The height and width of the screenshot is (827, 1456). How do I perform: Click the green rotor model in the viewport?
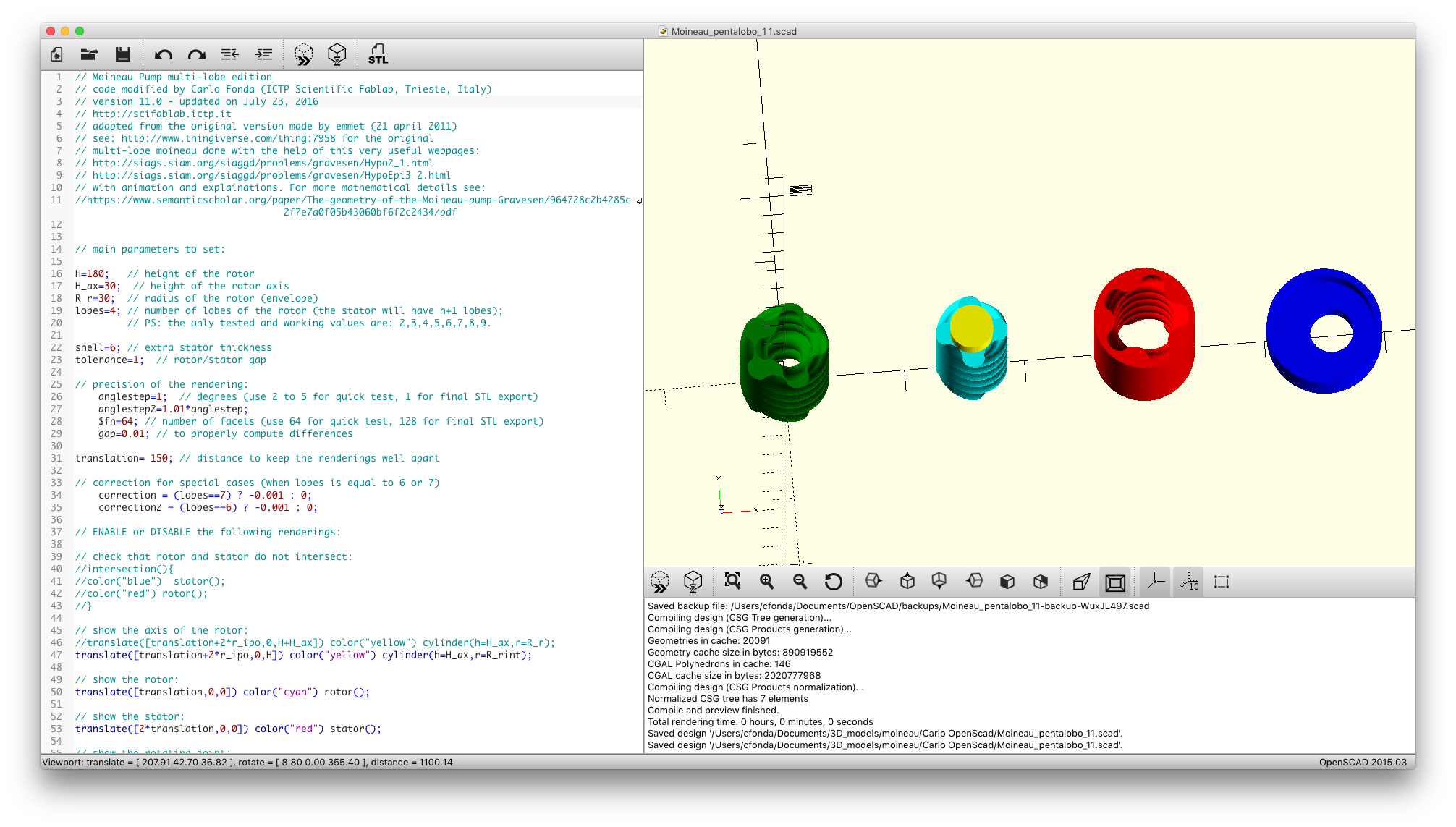784,362
